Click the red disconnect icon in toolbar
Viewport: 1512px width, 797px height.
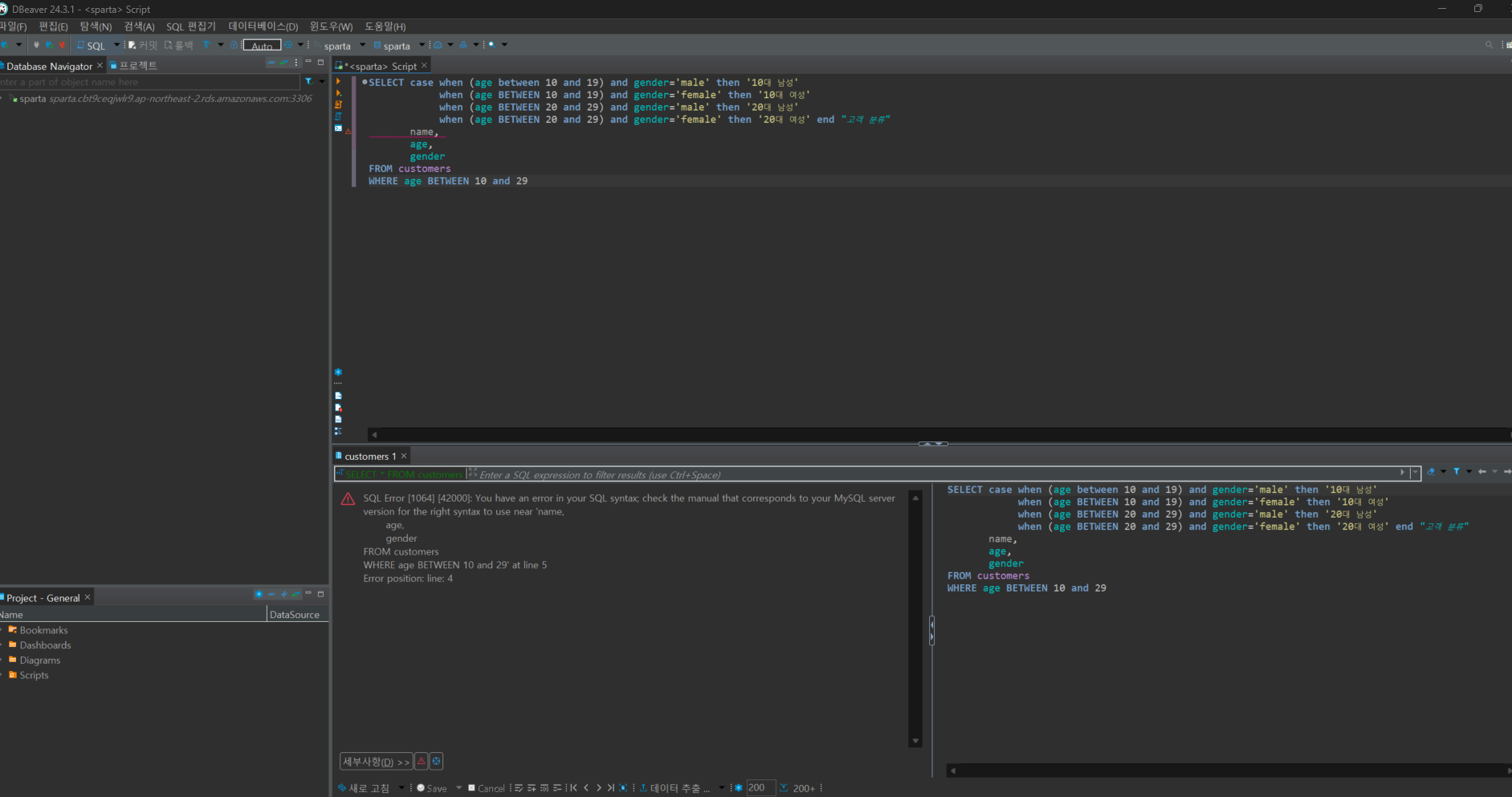[62, 45]
